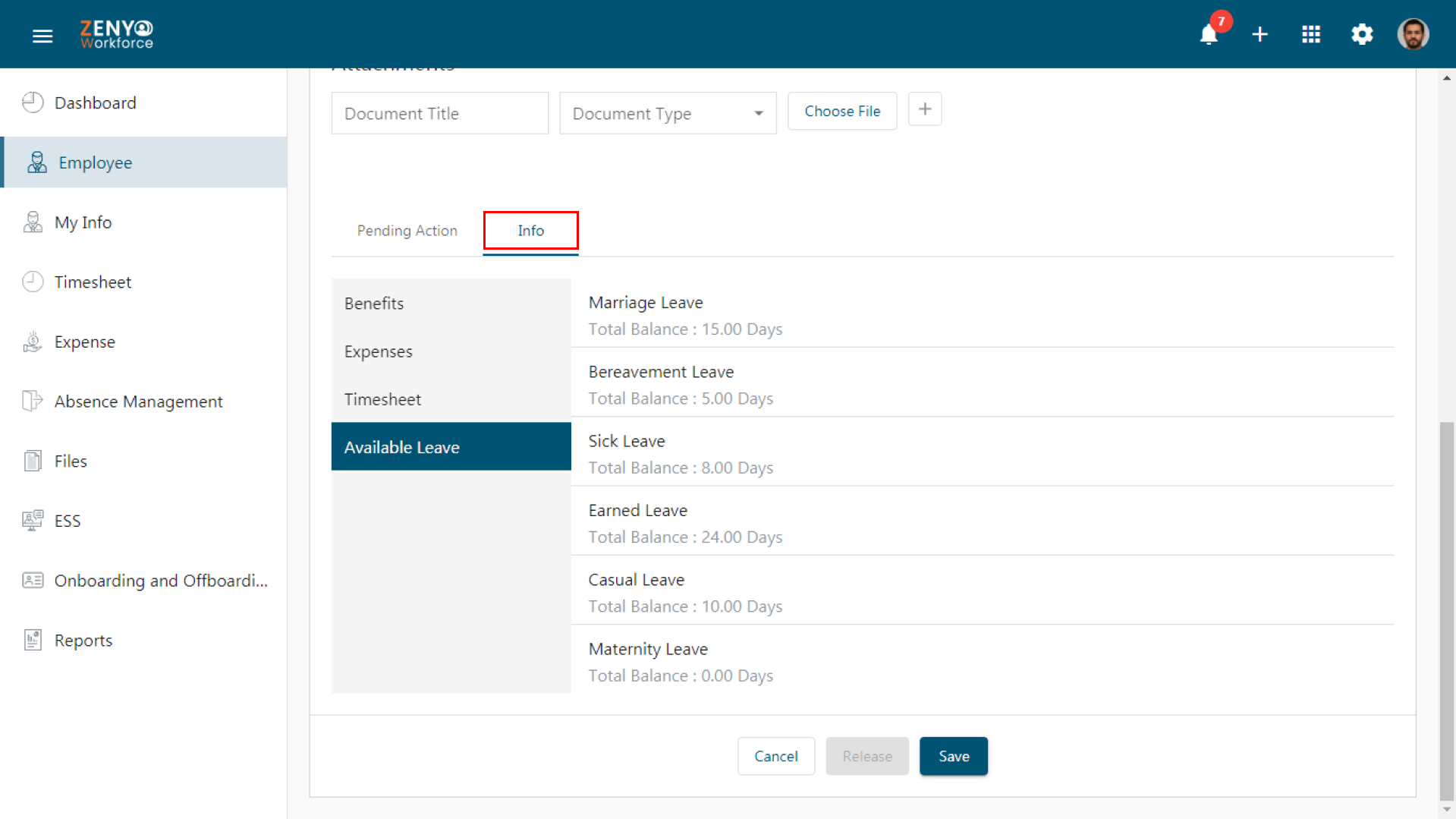Click the Cancel button

(775, 756)
